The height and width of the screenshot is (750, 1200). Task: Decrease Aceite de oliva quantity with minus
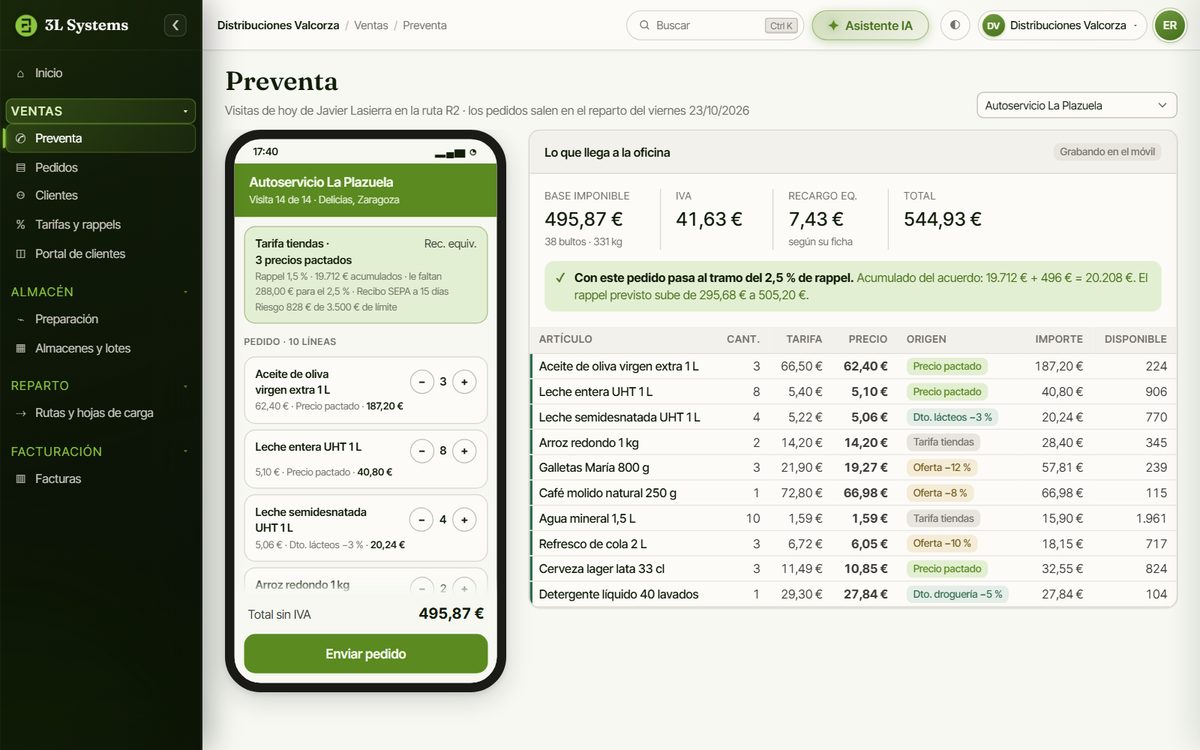tap(422, 382)
